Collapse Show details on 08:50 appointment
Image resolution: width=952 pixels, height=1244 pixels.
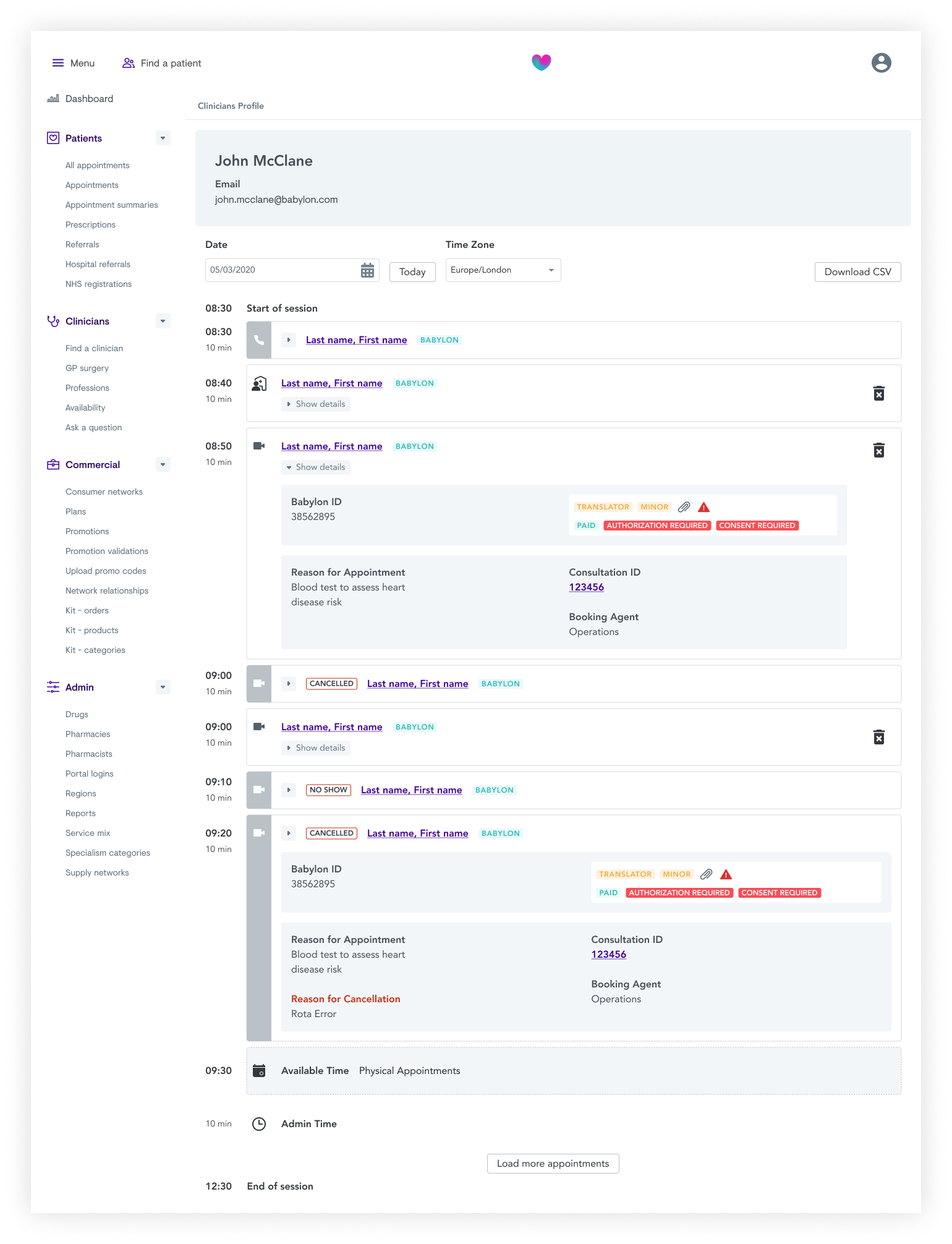pos(316,467)
